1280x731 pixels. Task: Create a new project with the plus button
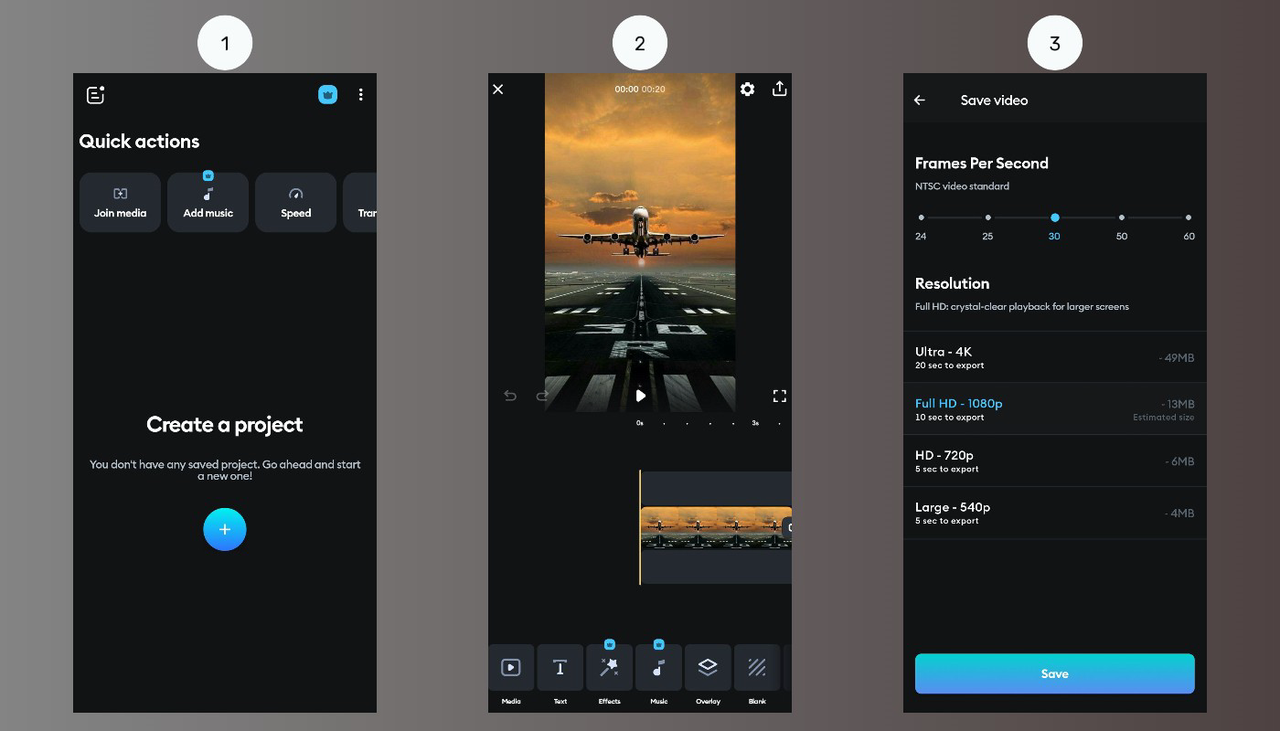pyautogui.click(x=224, y=529)
